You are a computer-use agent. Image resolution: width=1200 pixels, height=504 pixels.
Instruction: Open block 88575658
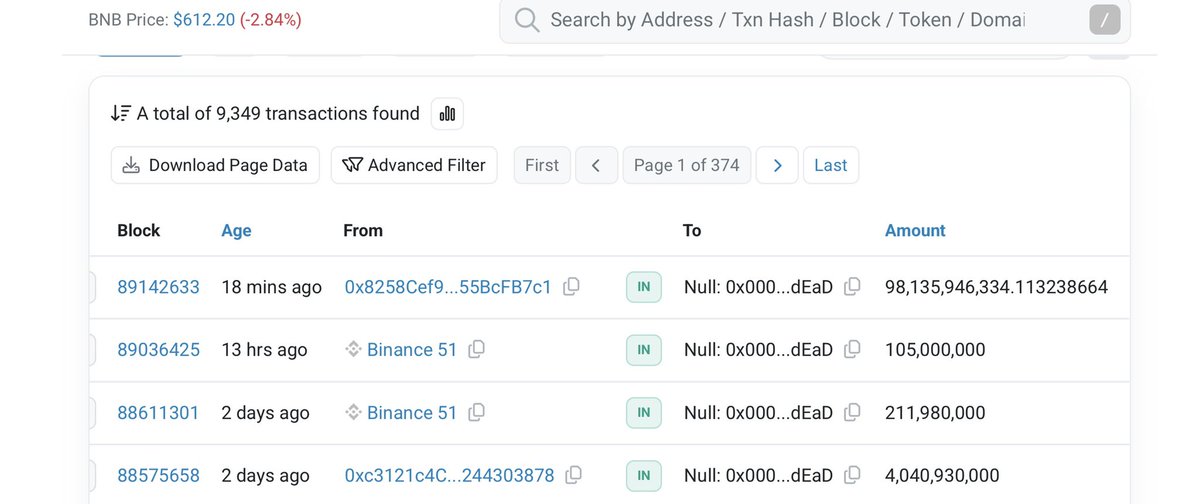point(159,475)
